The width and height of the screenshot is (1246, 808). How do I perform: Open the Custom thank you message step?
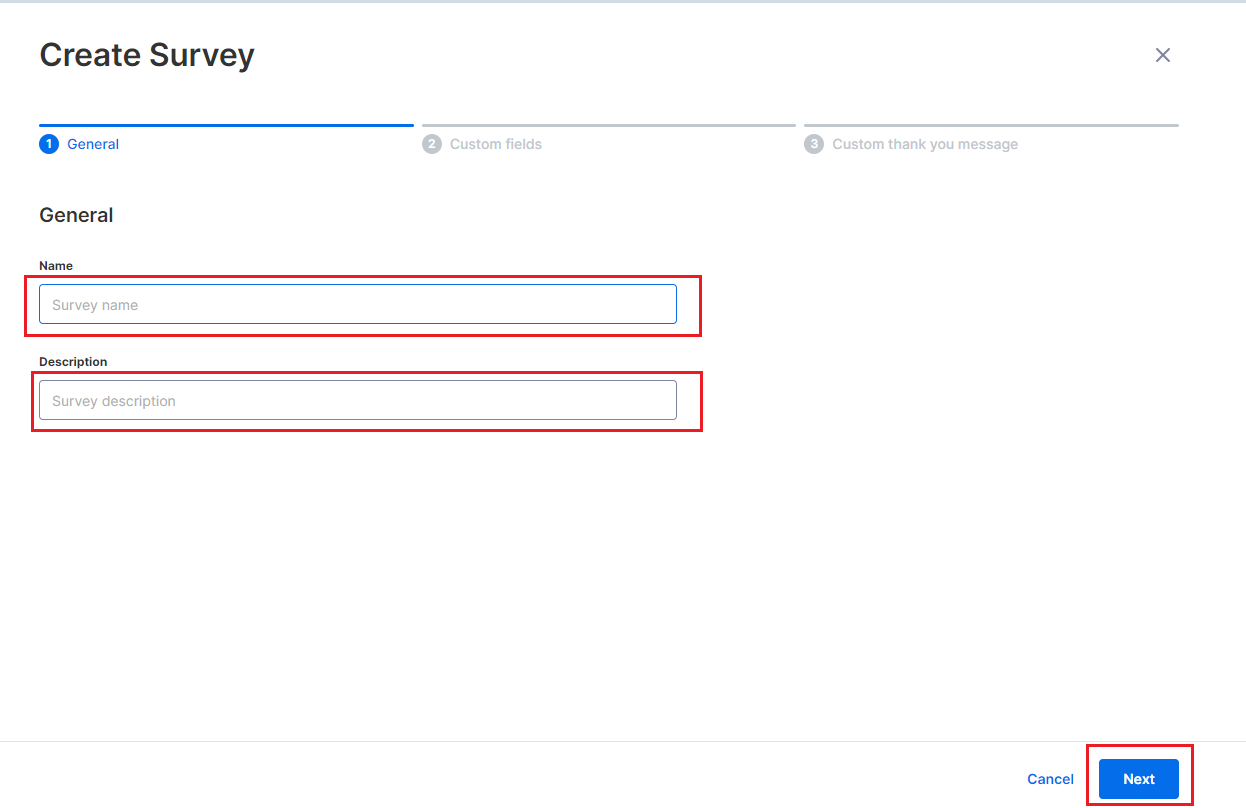click(x=925, y=144)
